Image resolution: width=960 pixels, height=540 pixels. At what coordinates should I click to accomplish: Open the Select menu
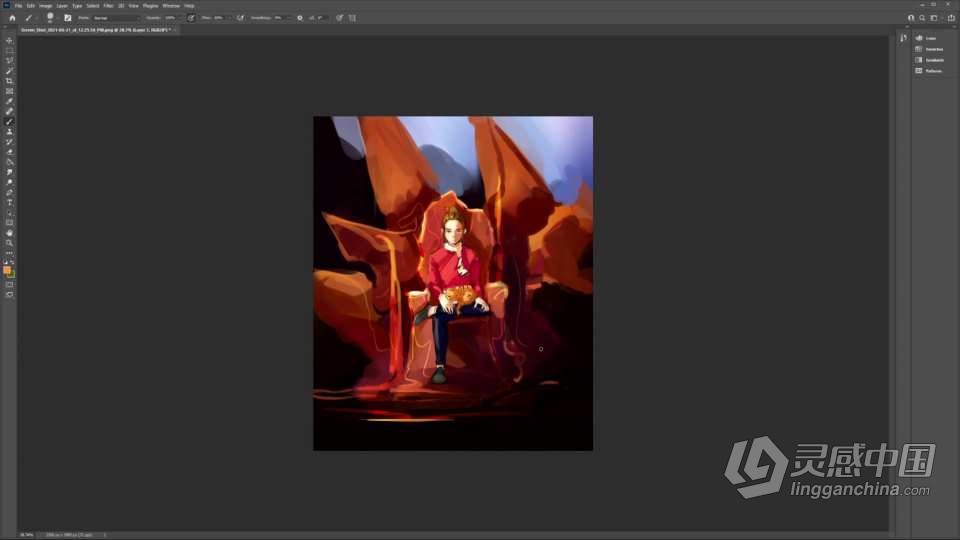click(x=93, y=6)
